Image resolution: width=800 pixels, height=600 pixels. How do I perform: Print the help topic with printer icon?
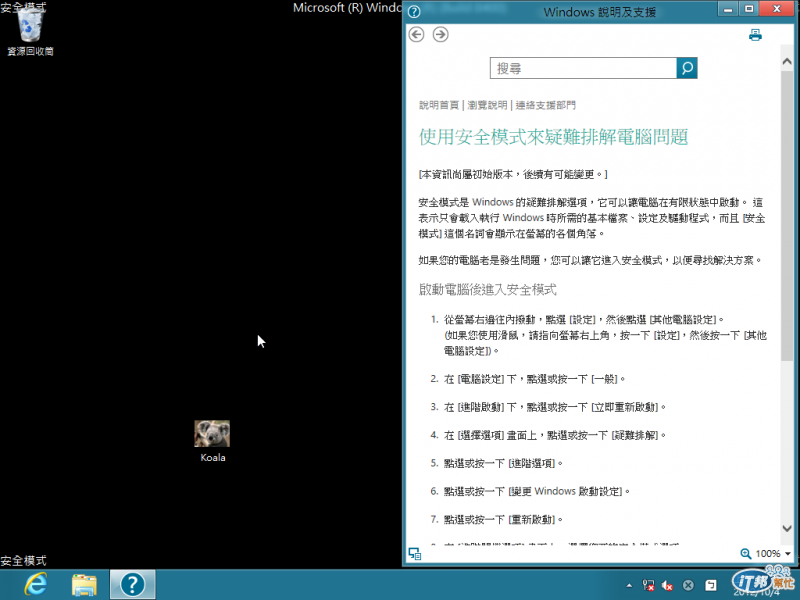click(x=755, y=35)
